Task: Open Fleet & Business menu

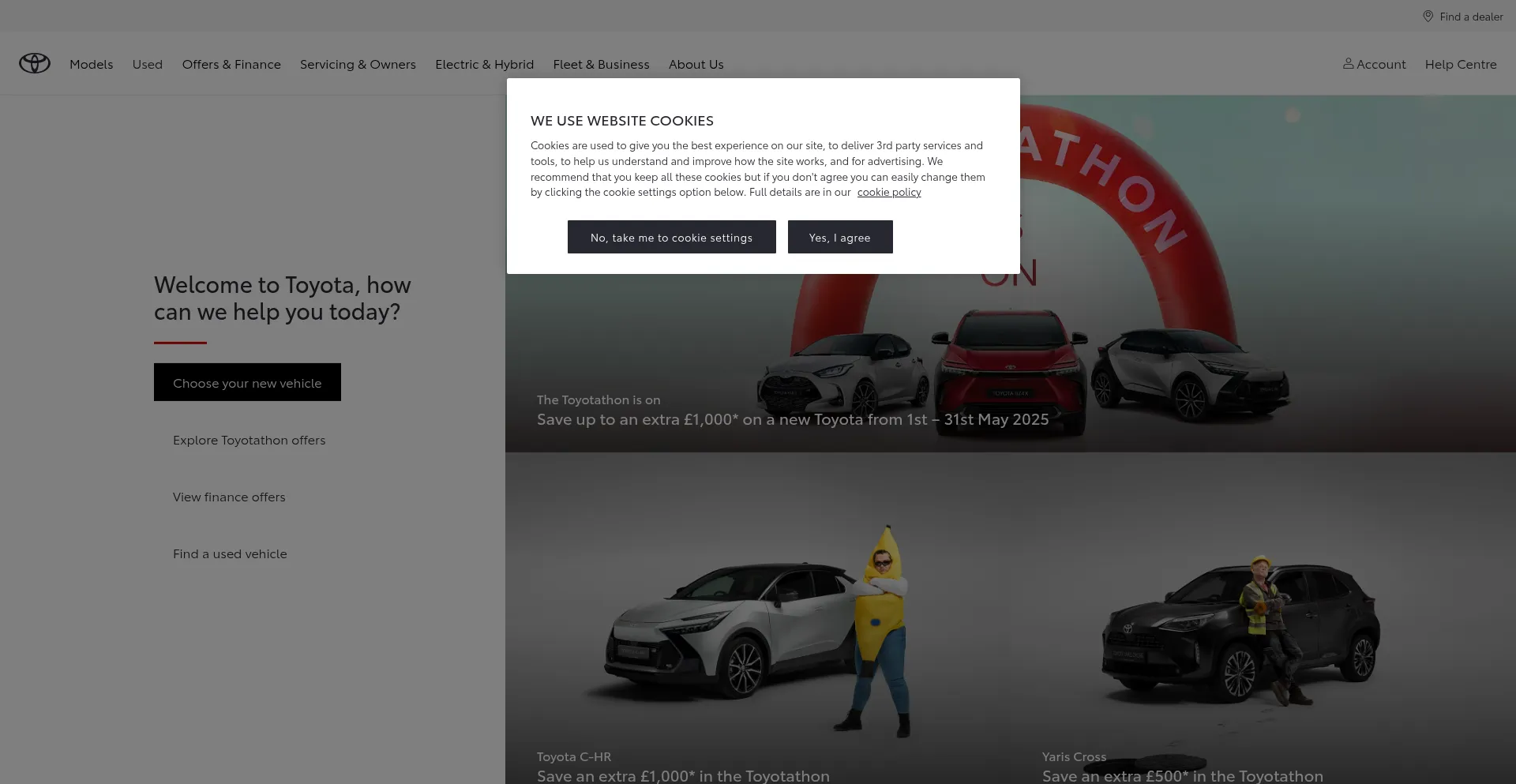Action: [x=601, y=65]
